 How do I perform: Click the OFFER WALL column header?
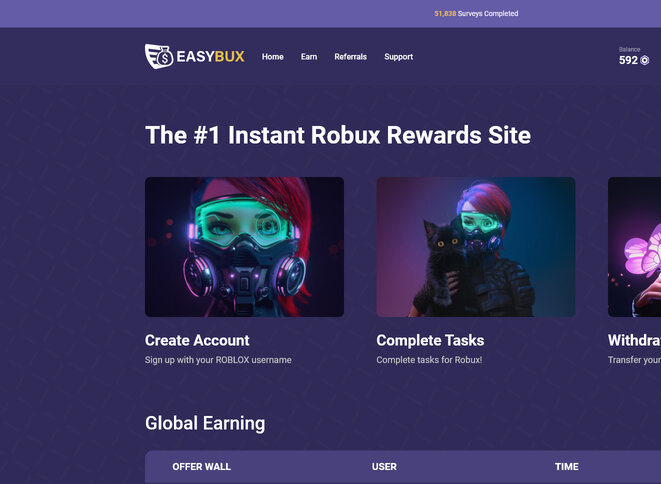(x=202, y=467)
